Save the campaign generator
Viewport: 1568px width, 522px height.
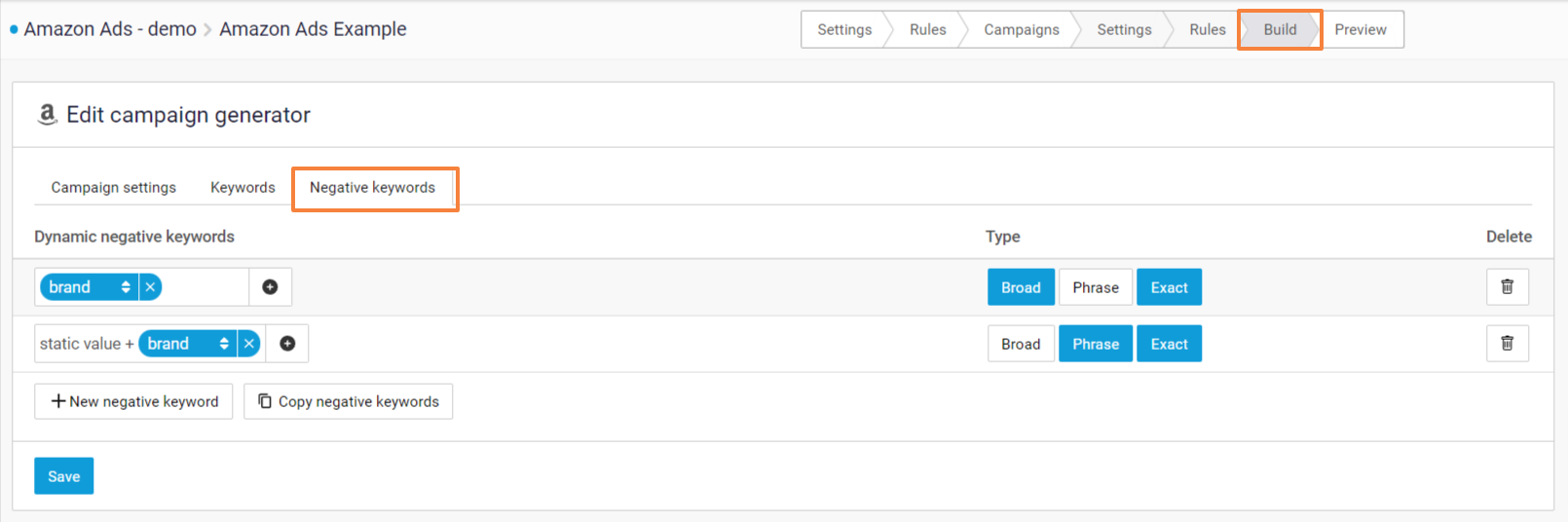(x=64, y=476)
